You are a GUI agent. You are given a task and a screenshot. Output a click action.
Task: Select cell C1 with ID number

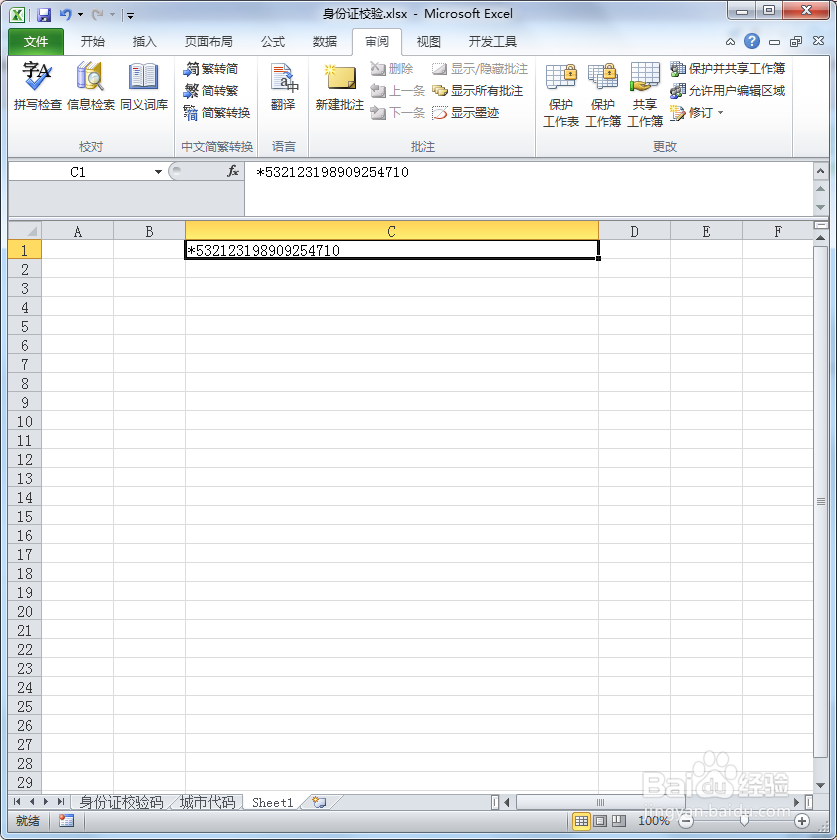coord(392,250)
